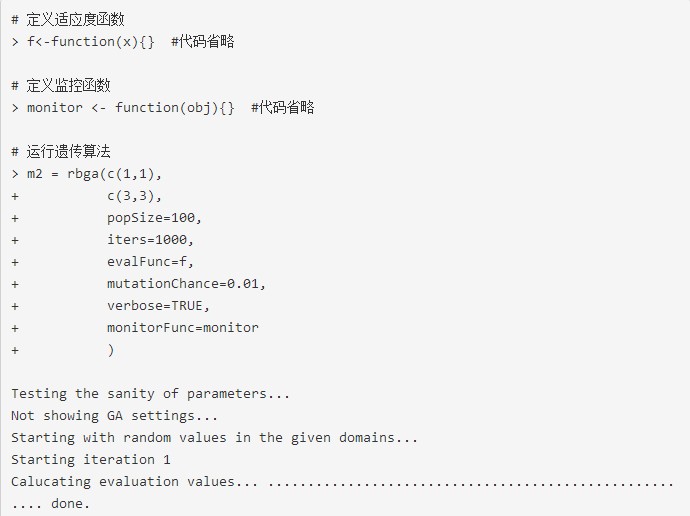This screenshot has width=690, height=516.
Task: Click 'Starting iteration 1' output line
Action: point(91,460)
